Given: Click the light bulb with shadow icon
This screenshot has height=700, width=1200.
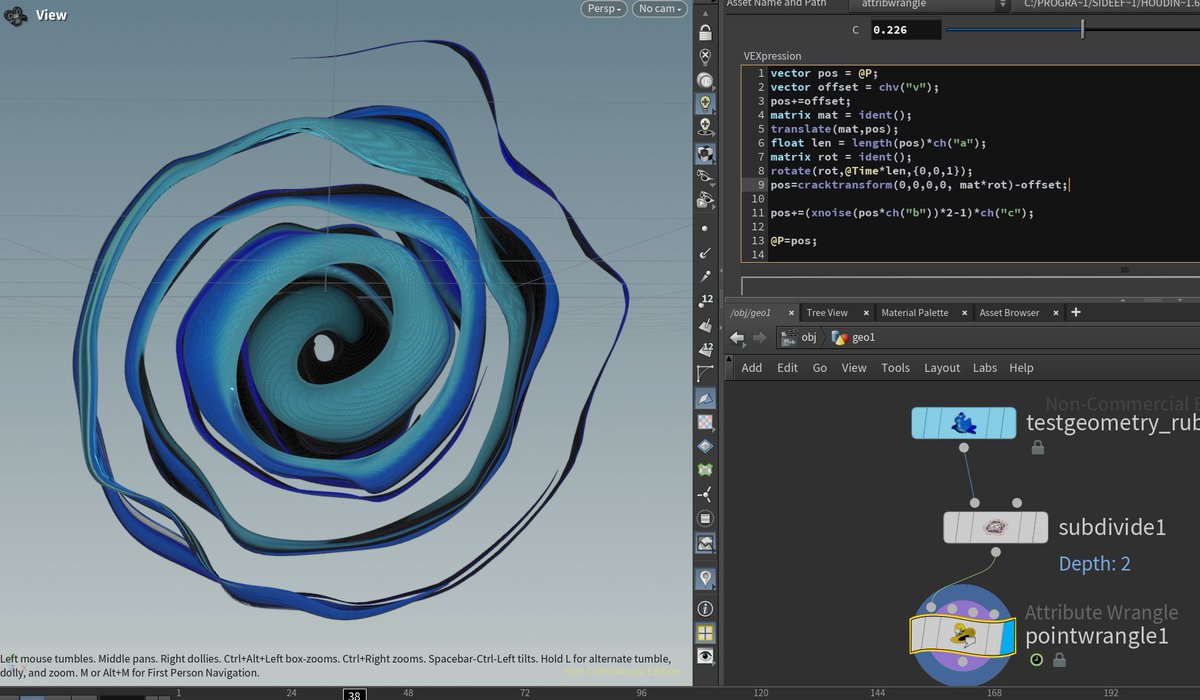Looking at the screenshot, I should coord(706,127).
